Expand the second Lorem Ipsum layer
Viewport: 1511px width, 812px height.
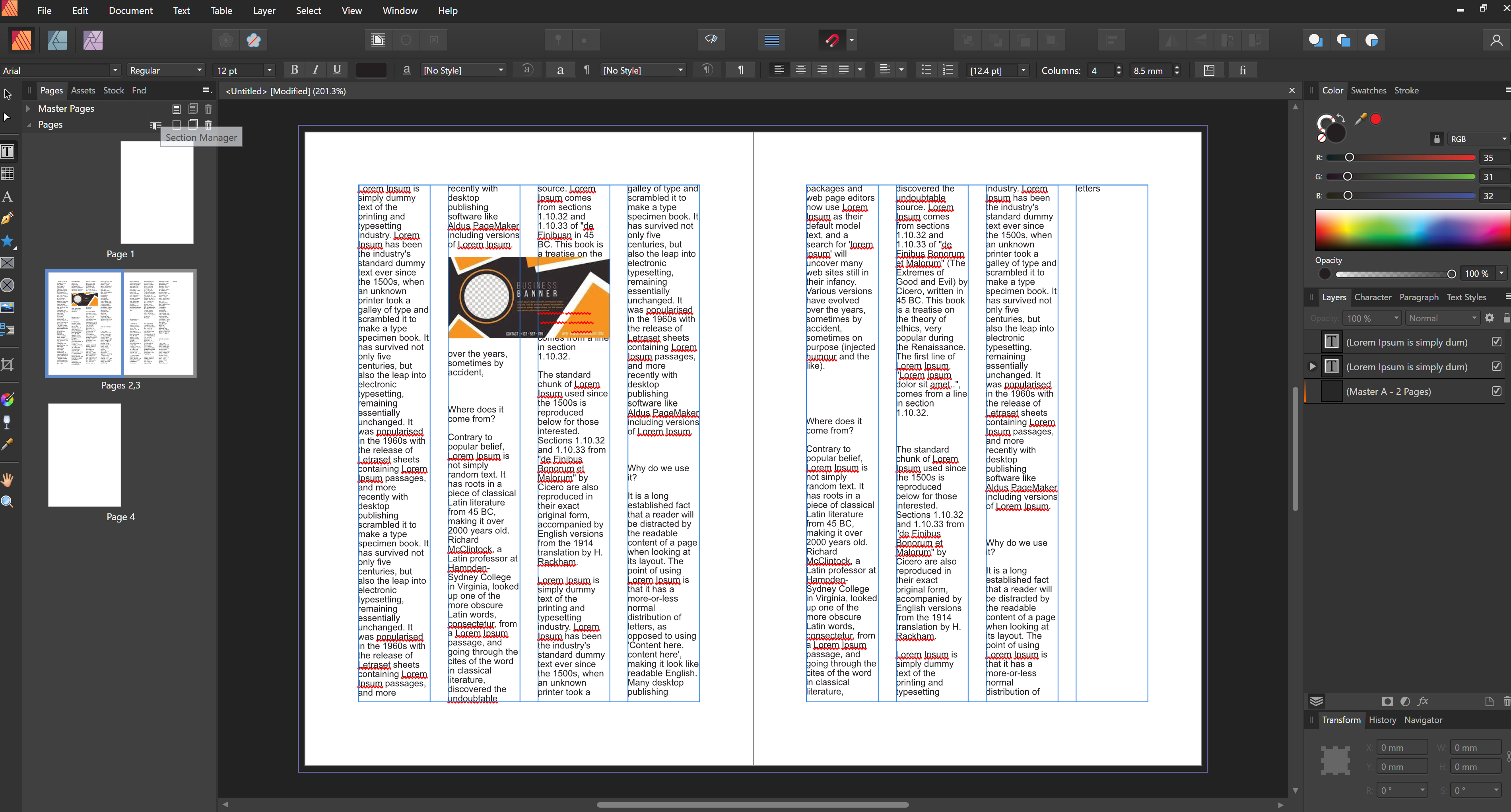tap(1312, 366)
